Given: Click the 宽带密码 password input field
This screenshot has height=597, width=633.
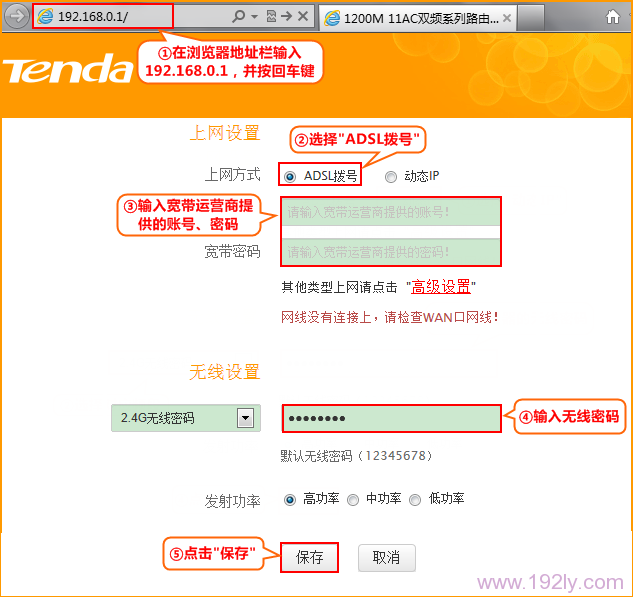Looking at the screenshot, I should (x=391, y=252).
